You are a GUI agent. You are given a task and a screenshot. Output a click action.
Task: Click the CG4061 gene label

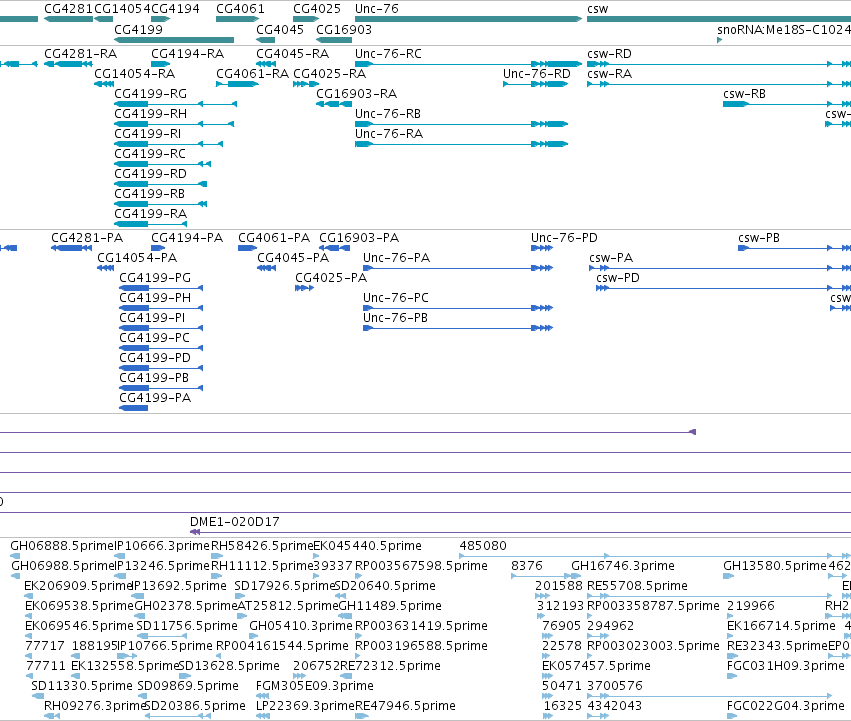[240, 9]
